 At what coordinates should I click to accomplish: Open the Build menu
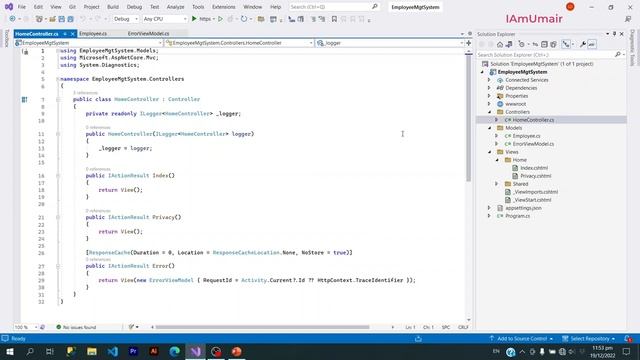113,7
